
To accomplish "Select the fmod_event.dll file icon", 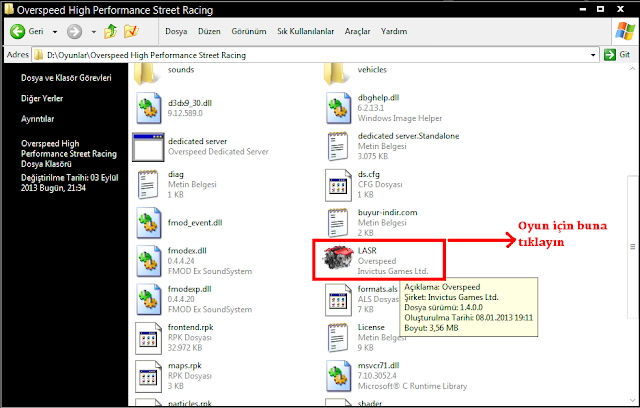I will pos(149,223).
